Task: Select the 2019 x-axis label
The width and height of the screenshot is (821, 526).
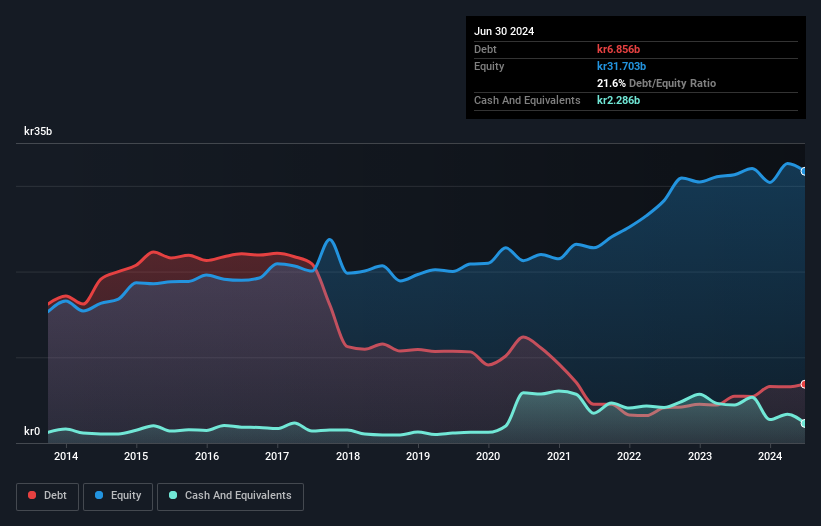Action: 418,456
